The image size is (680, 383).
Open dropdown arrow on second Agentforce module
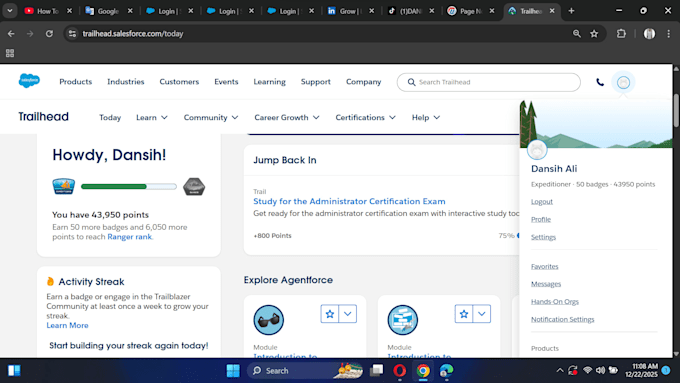[x=482, y=314]
